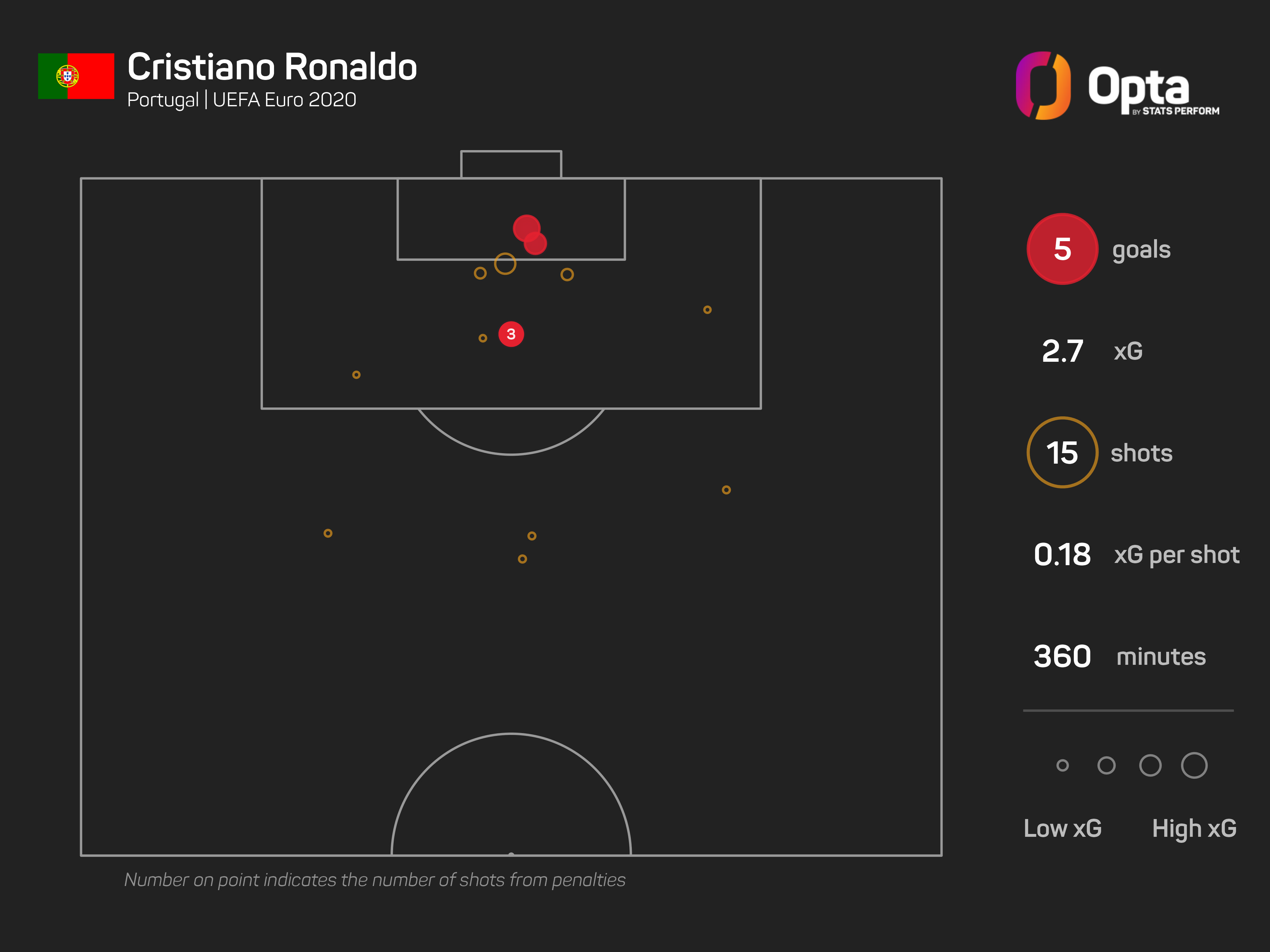Click the small shot marker beside the penalty marker
This screenshot has height=952, width=1270.
click(x=482, y=338)
